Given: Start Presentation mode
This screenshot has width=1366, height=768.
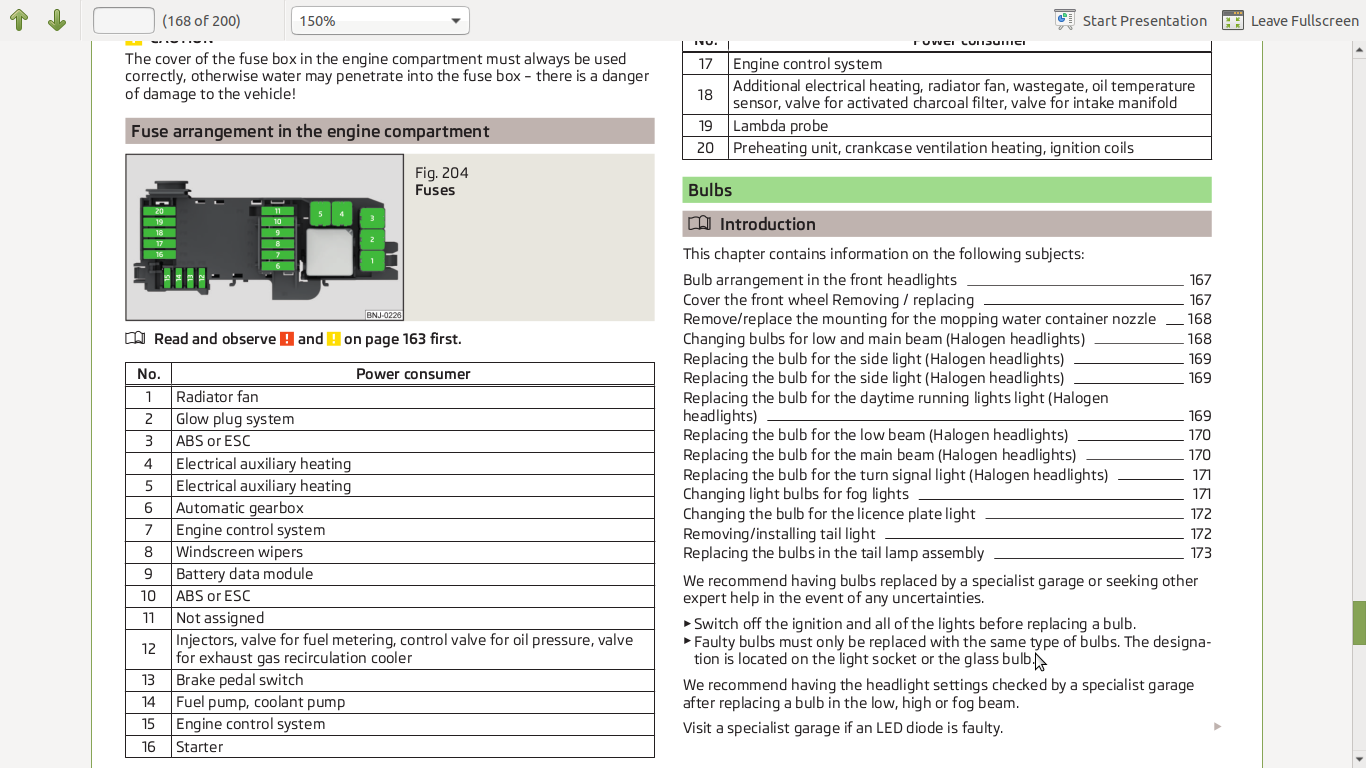Looking at the screenshot, I should click(x=1130, y=21).
